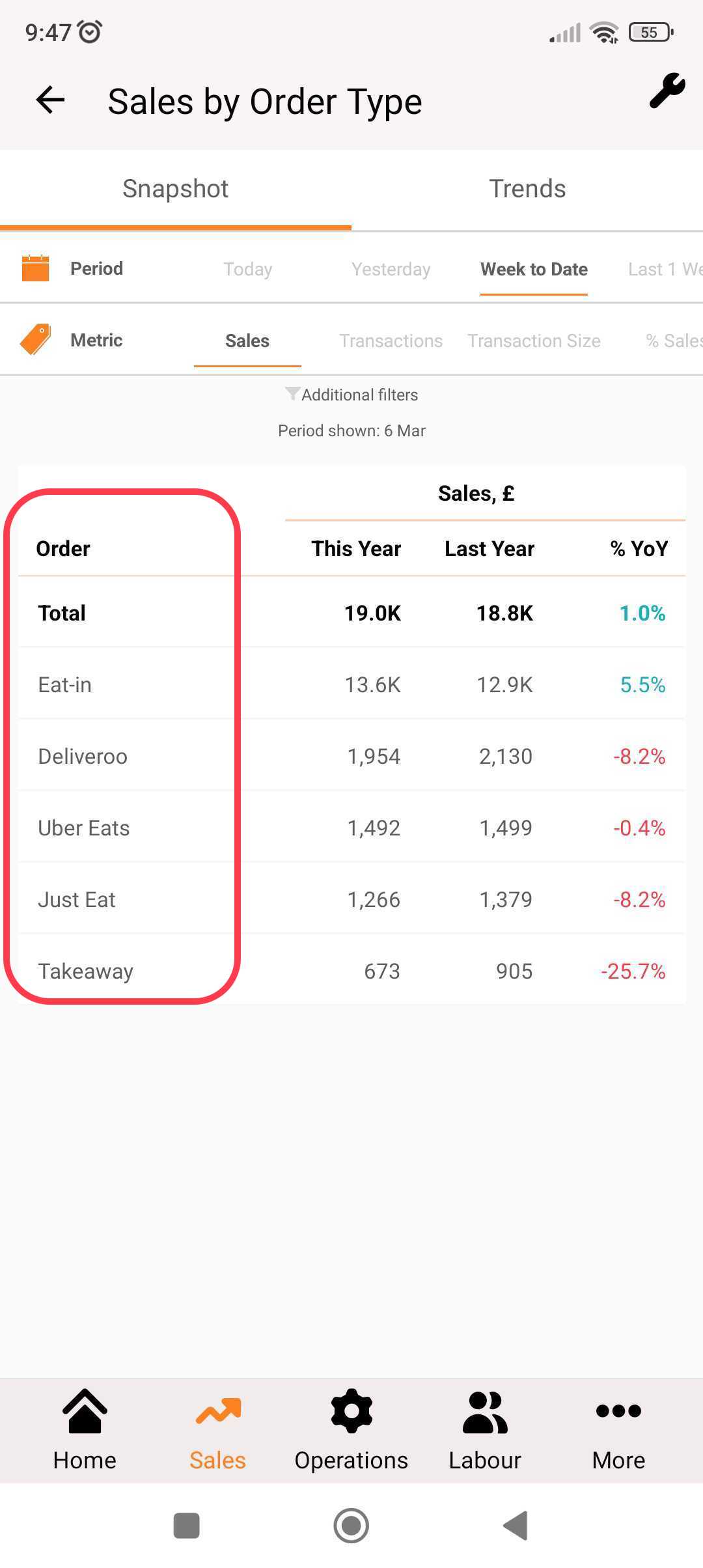This screenshot has width=703, height=1568.
Task: Open settings via the wrench icon
Action: 667,91
